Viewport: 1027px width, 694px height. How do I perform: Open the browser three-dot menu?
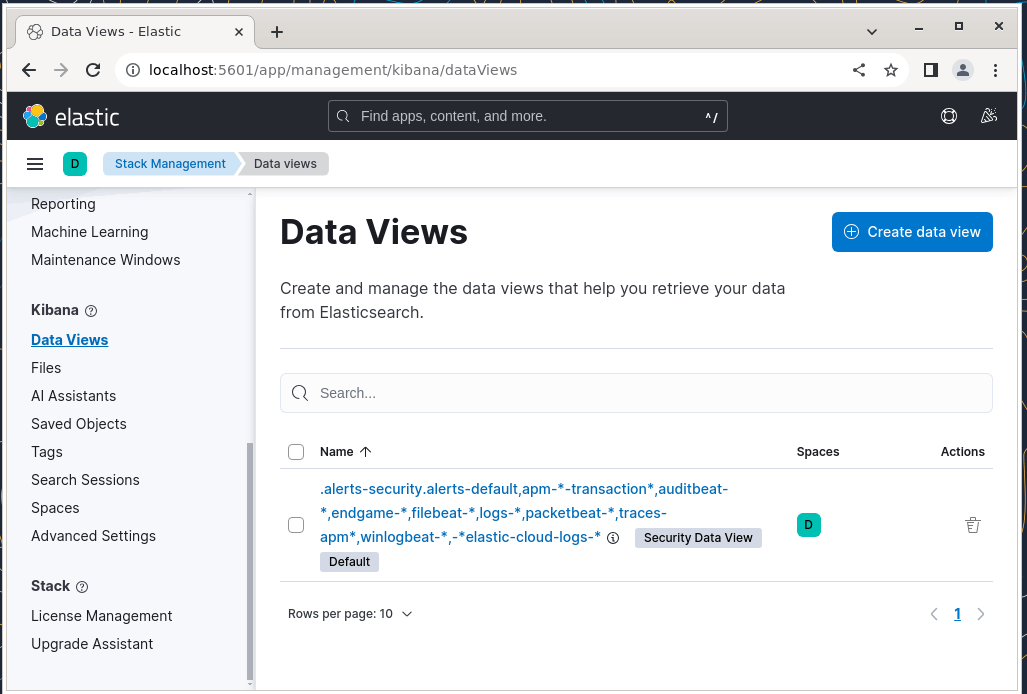click(x=995, y=70)
